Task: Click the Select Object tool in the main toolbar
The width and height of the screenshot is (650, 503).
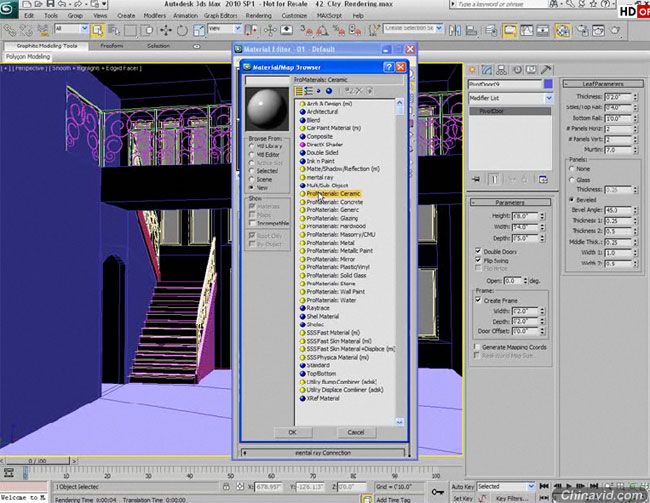Action: 98,30
